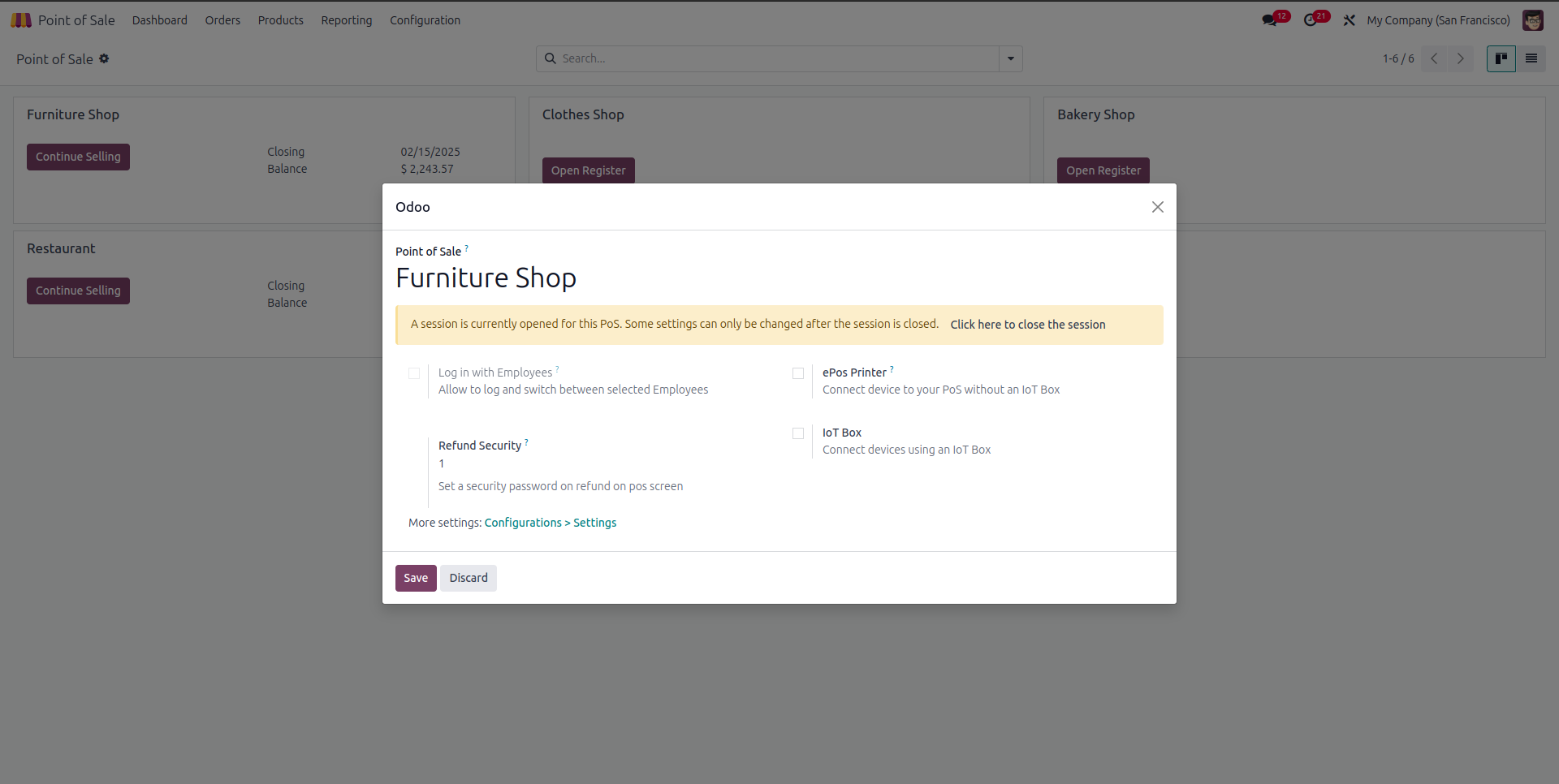Enable the IoT Box checkbox
The height and width of the screenshot is (784, 1559).
tap(798, 433)
